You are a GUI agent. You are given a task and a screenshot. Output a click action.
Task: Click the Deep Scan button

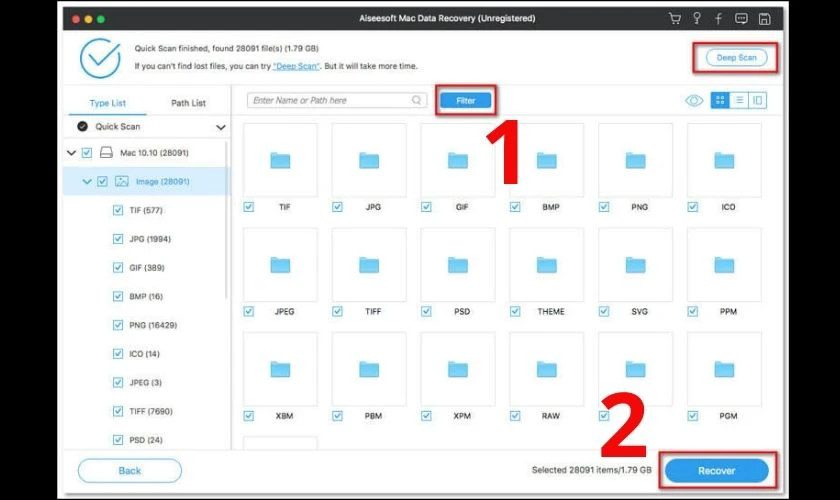pyautogui.click(x=736, y=58)
